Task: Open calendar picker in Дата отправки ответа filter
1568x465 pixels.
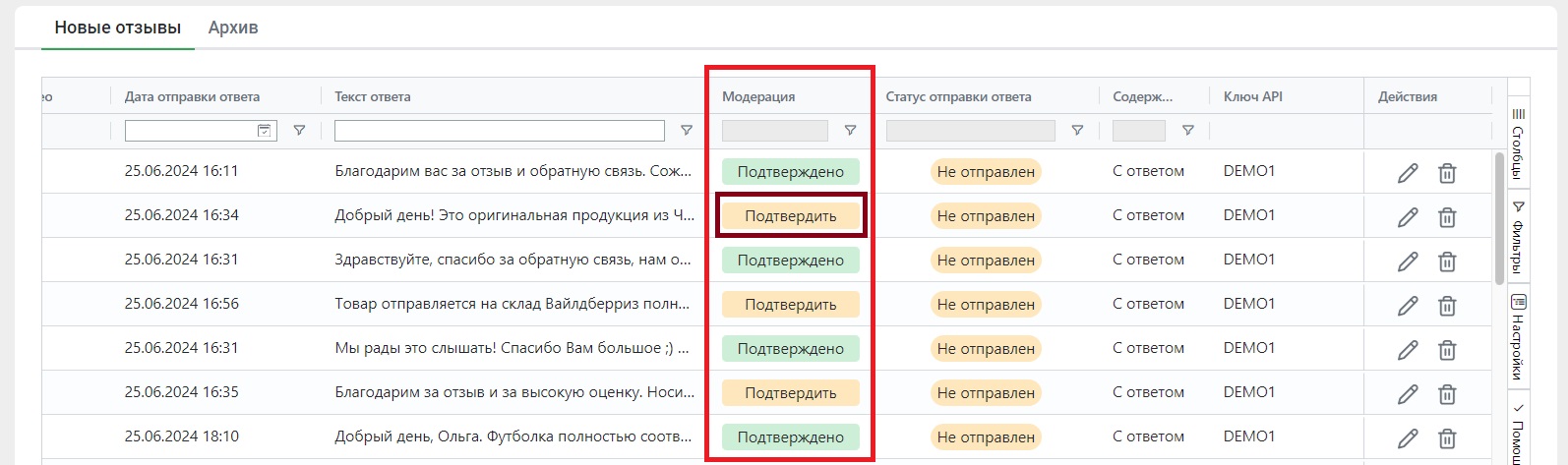Action: 265,131
